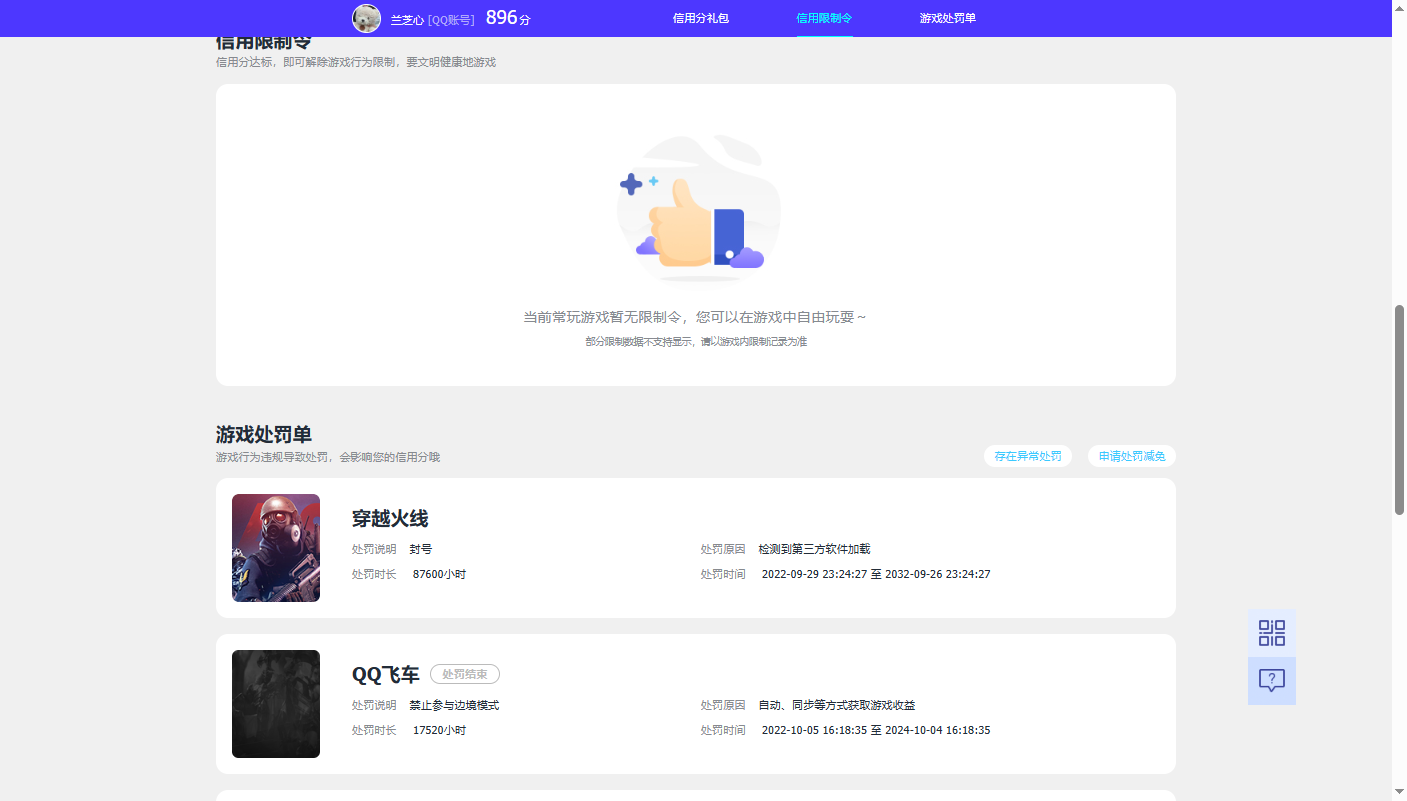Click the 当前常玩游戏暂无限制令 message
Image resolution: width=1407 pixels, height=801 pixels.
click(x=695, y=317)
